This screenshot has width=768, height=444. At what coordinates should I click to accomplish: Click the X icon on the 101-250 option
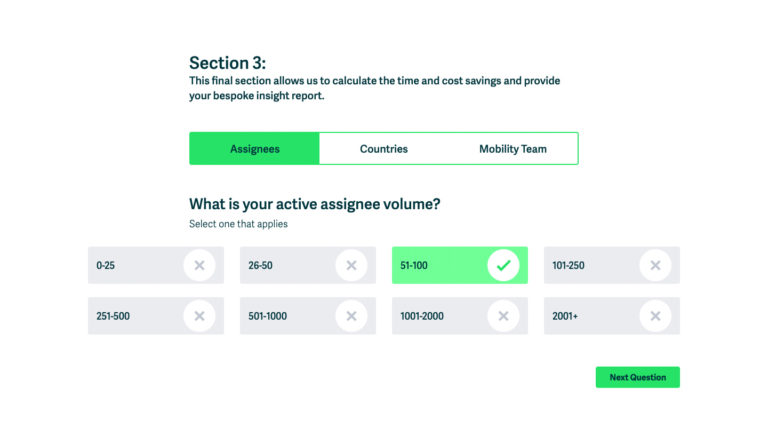coord(655,265)
